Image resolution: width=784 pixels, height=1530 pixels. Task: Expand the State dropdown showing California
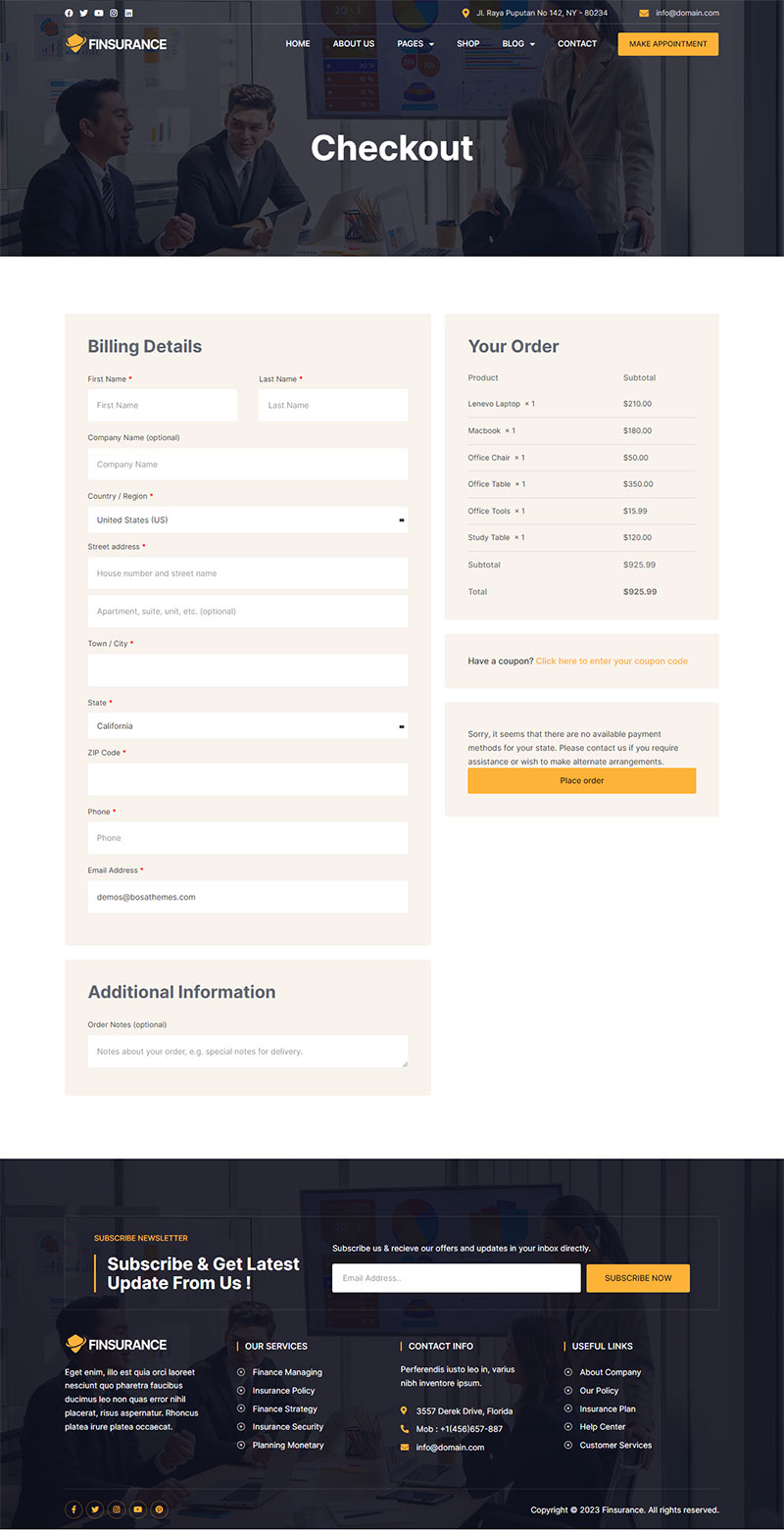coord(247,725)
